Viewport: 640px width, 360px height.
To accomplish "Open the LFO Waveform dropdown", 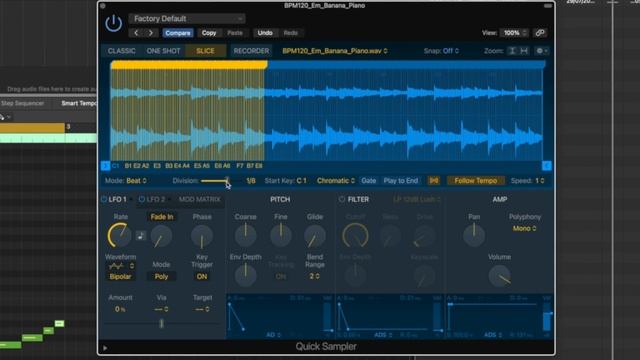I will coord(120,266).
